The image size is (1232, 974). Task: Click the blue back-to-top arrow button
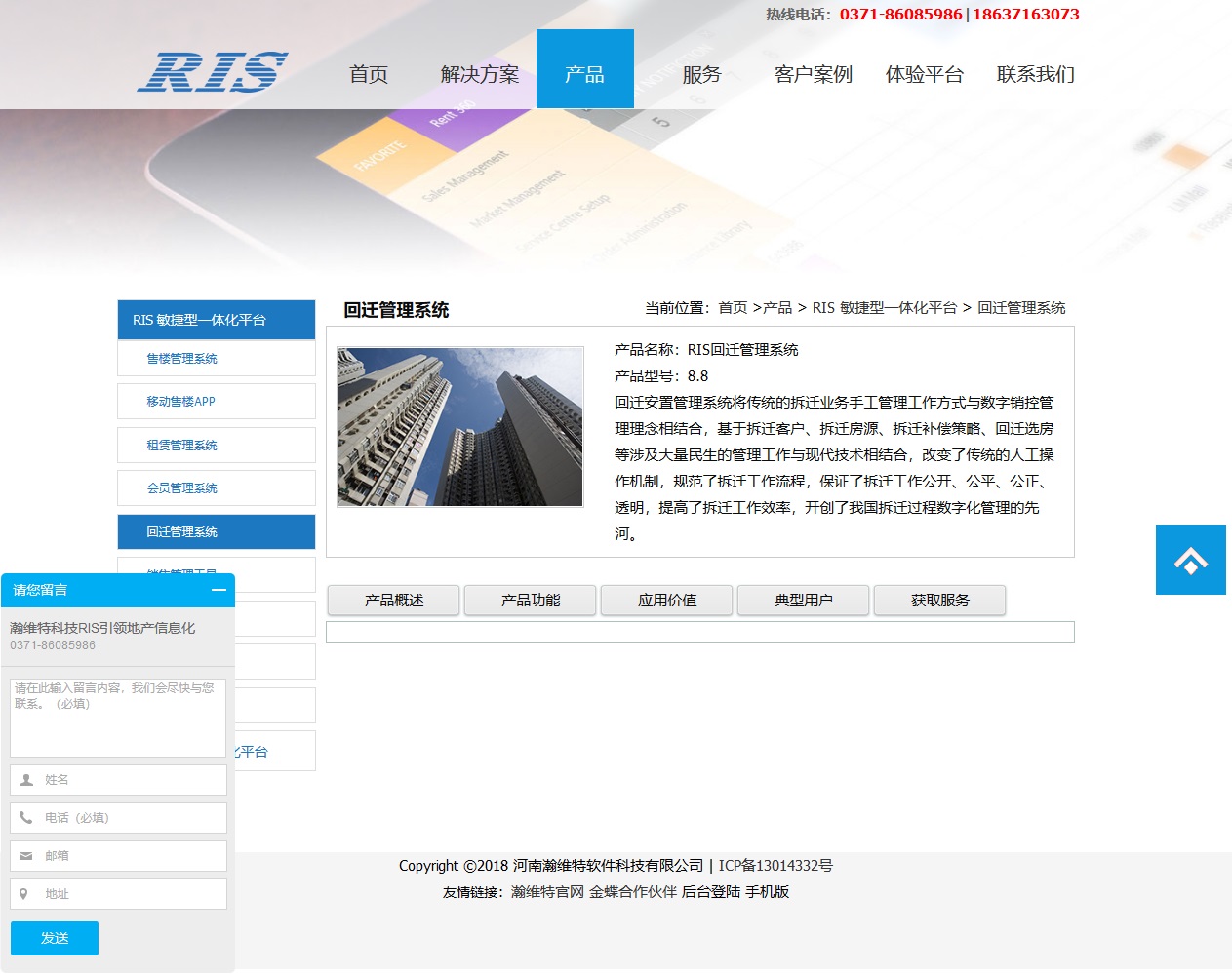[x=1191, y=560]
